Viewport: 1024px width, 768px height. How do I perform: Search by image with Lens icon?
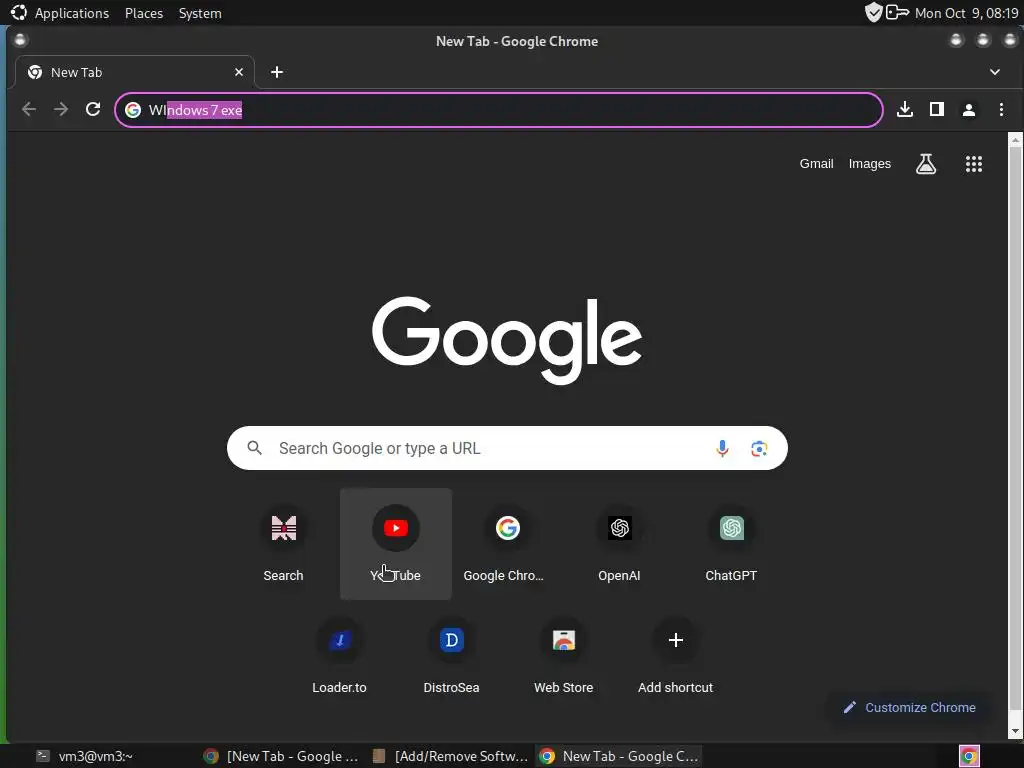click(758, 449)
